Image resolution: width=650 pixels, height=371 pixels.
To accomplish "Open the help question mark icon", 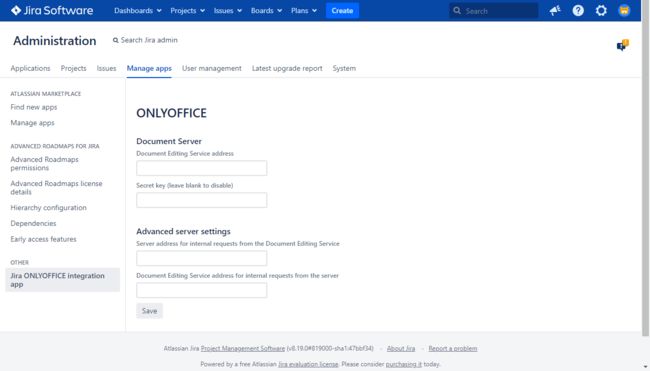I will [578, 11].
